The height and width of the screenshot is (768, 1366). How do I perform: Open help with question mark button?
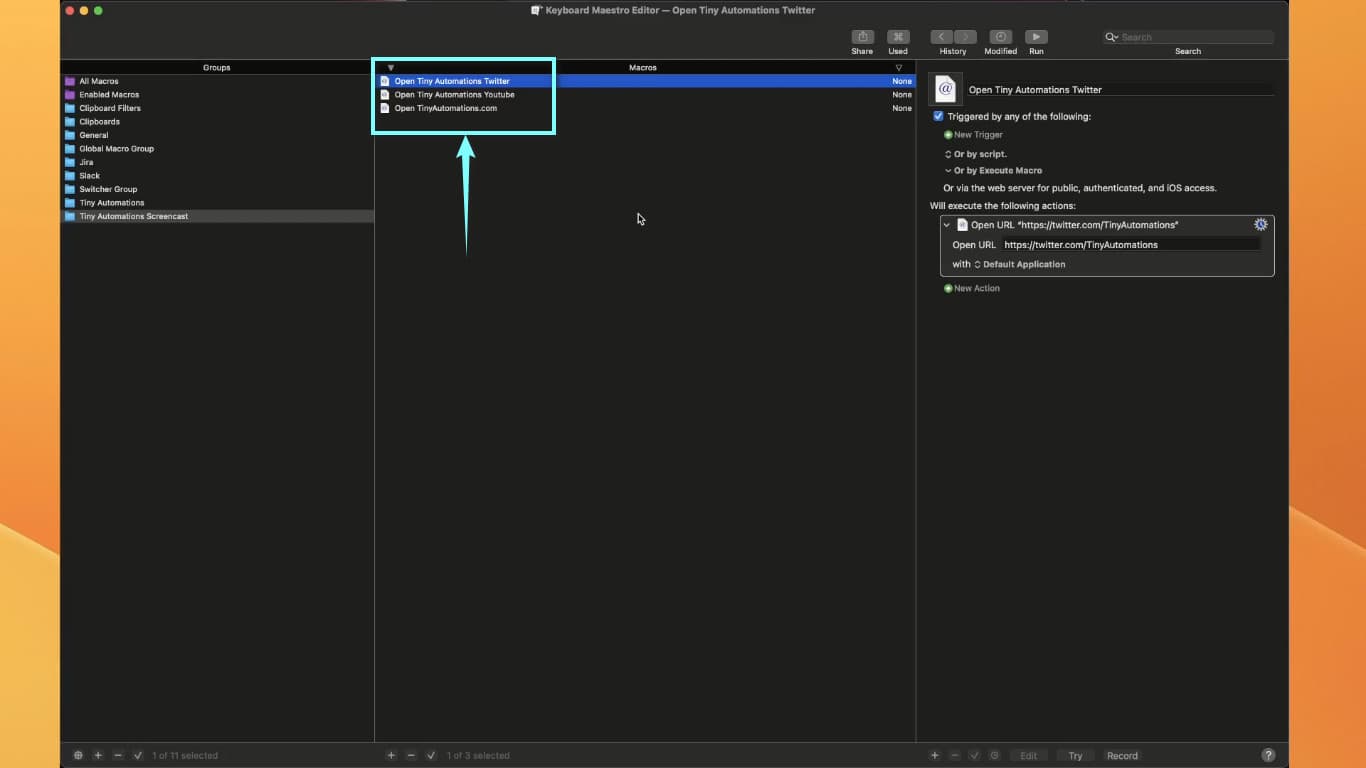(1268, 756)
